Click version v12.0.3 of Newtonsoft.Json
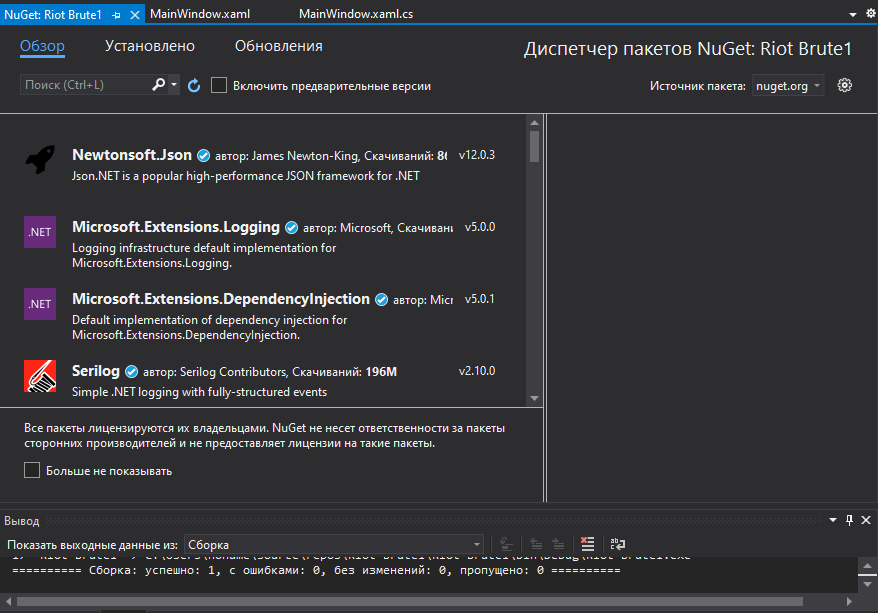The height and width of the screenshot is (613, 878). point(477,155)
